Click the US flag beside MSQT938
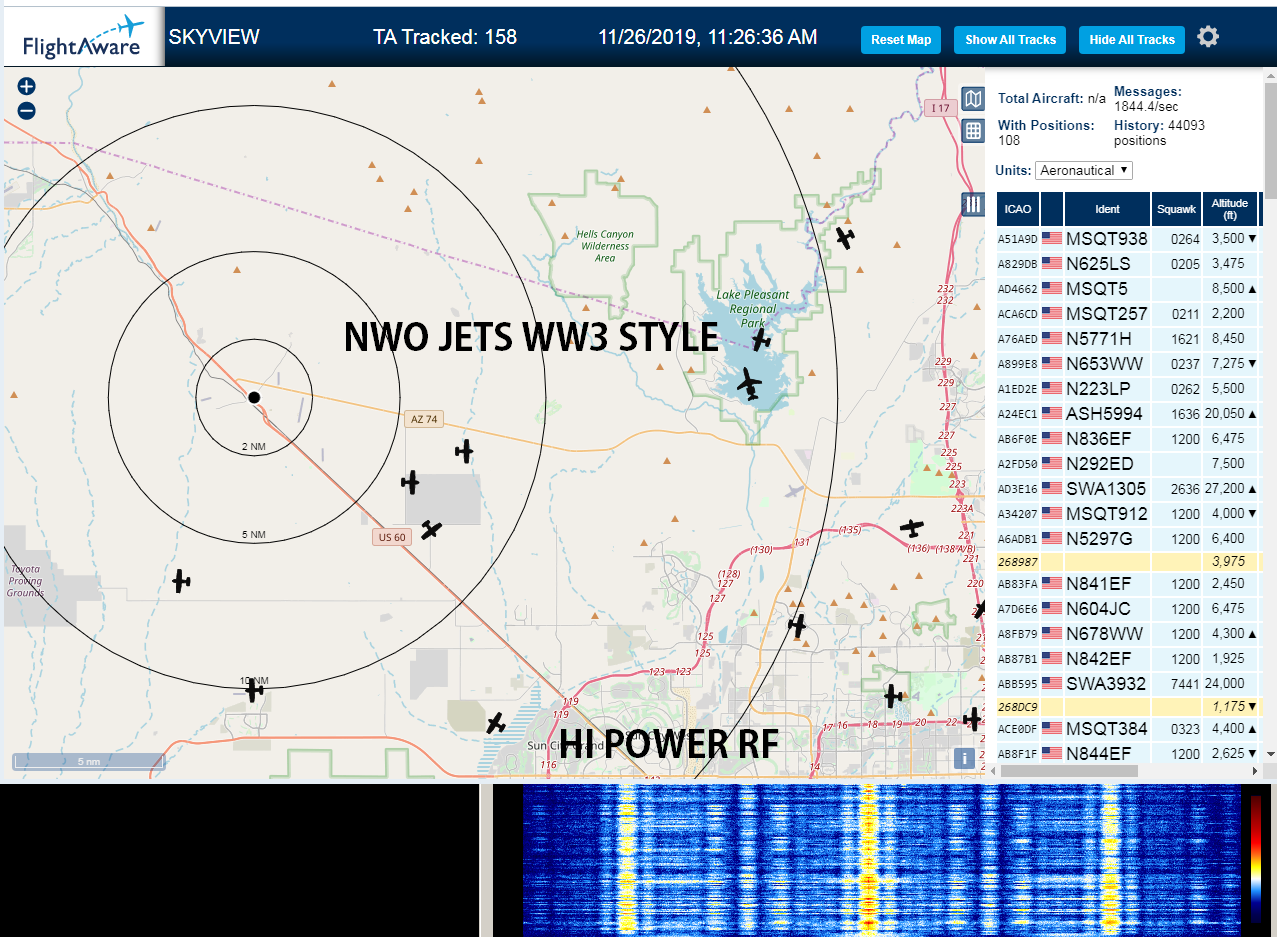The height and width of the screenshot is (937, 1277). pyautogui.click(x=1052, y=238)
